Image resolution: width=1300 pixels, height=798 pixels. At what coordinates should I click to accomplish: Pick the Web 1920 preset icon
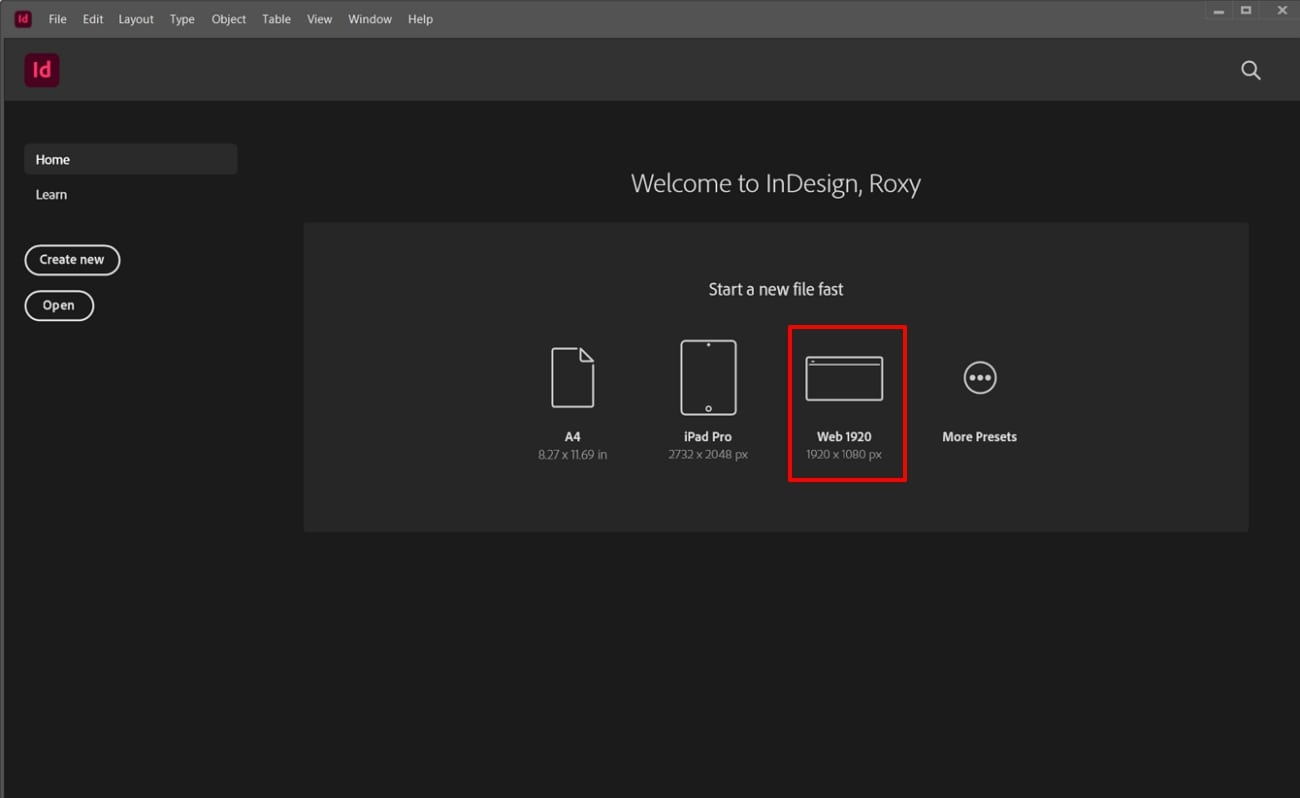pos(844,378)
